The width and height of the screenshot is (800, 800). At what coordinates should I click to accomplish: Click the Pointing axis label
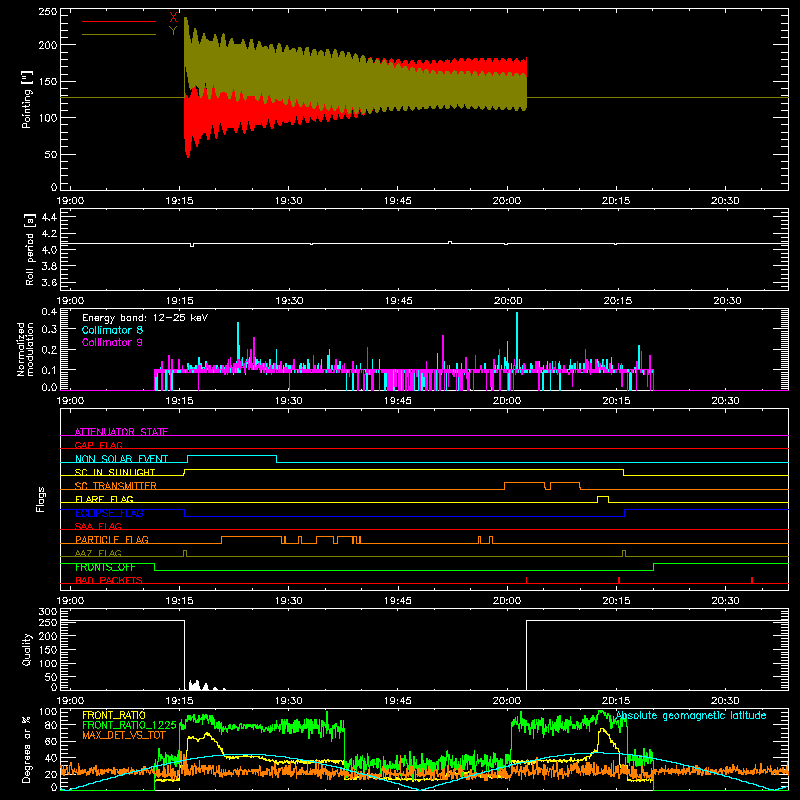pos(27,100)
